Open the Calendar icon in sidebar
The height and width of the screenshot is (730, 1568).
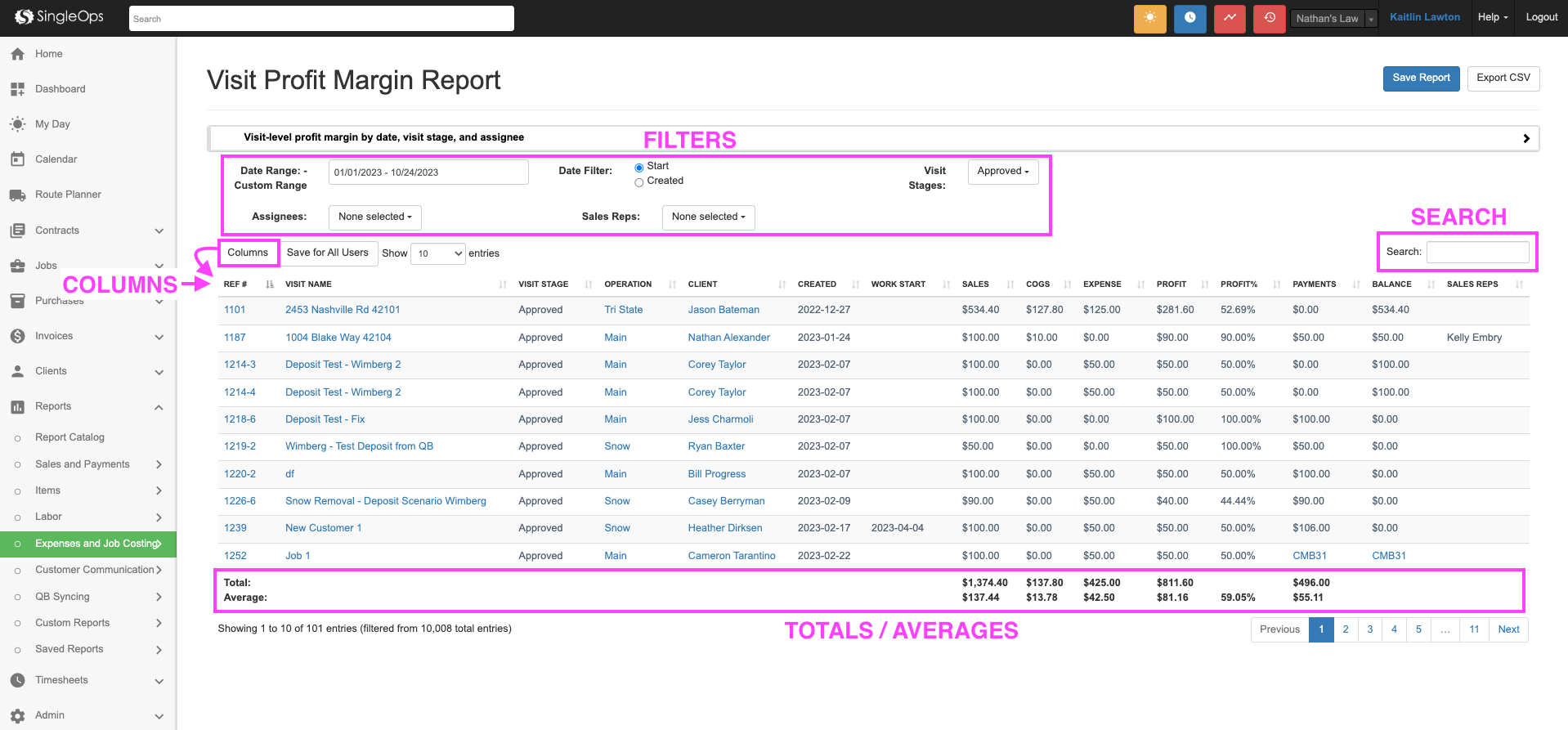pyautogui.click(x=17, y=159)
